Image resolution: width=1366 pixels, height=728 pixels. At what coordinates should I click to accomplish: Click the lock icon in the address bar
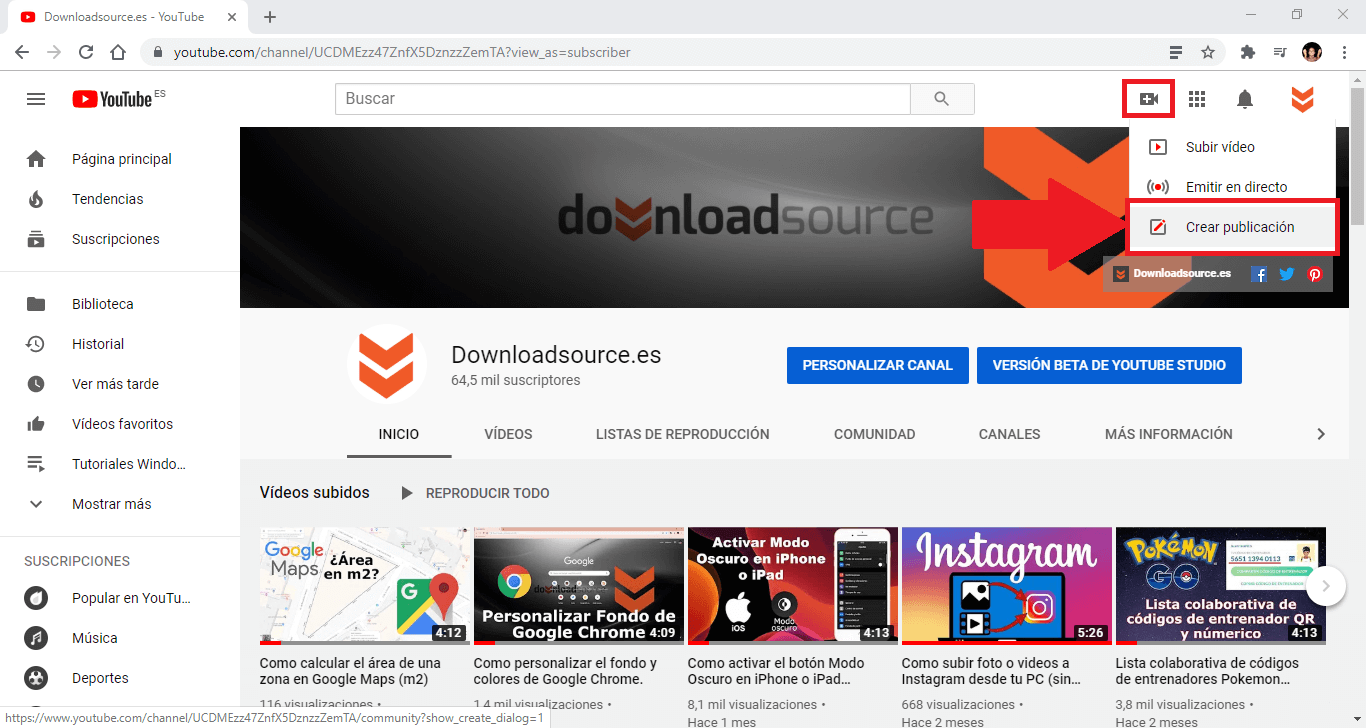point(159,52)
